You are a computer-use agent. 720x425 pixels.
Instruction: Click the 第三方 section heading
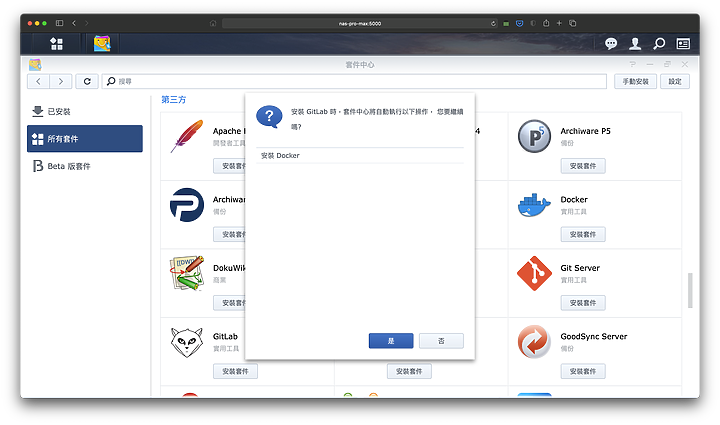174,99
